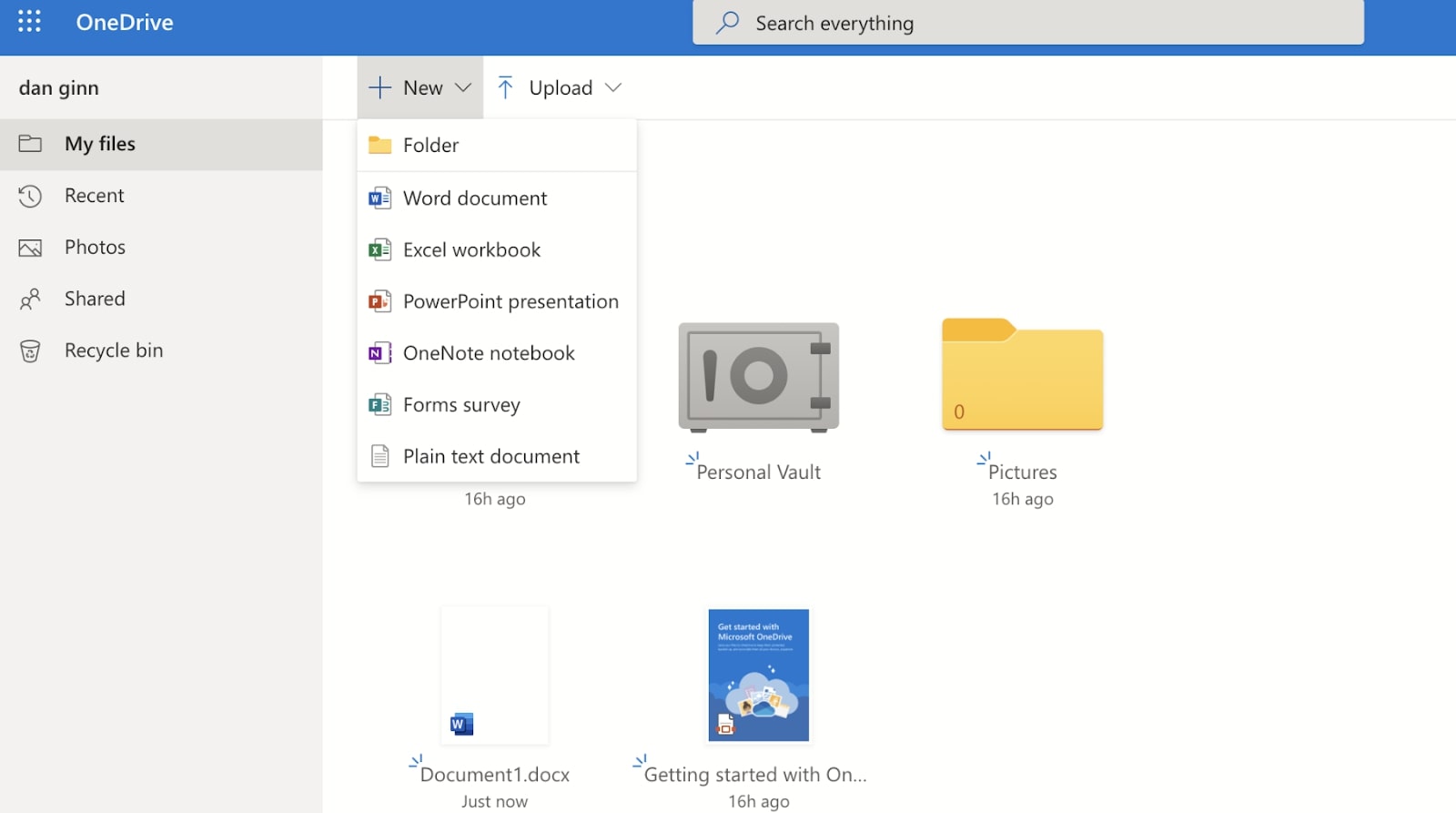Click the My files folder icon

pos(30,144)
